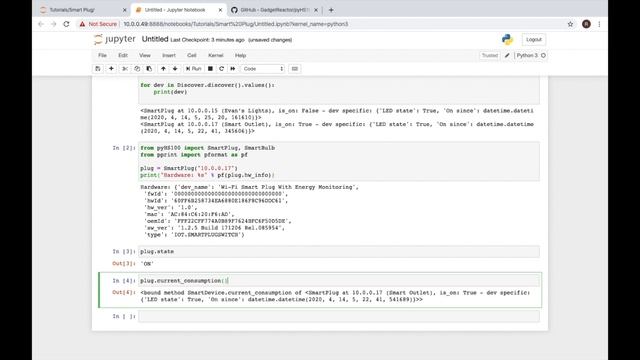Open the Cell menu
640x360 pixels.
(x=192, y=55)
